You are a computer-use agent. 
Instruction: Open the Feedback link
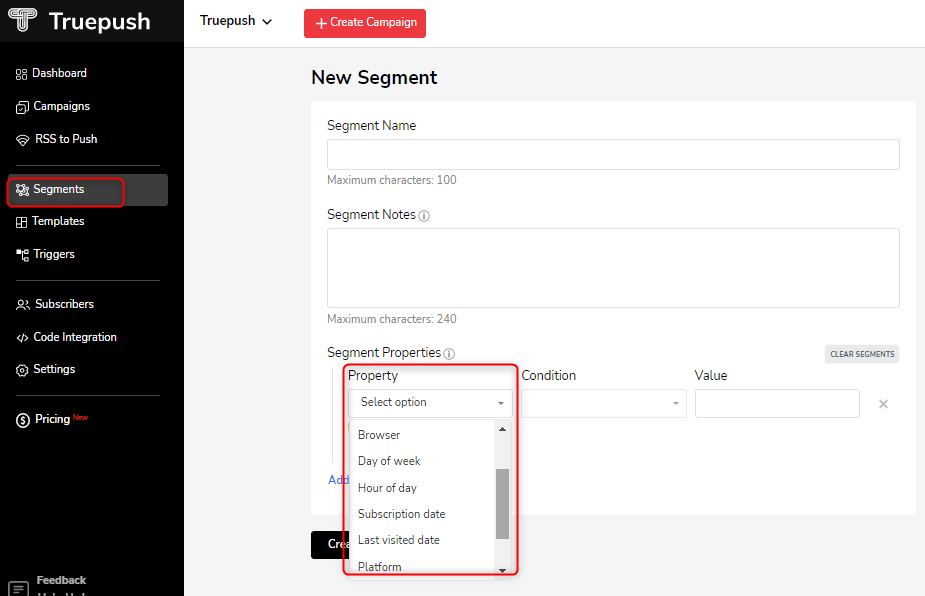coord(61,580)
